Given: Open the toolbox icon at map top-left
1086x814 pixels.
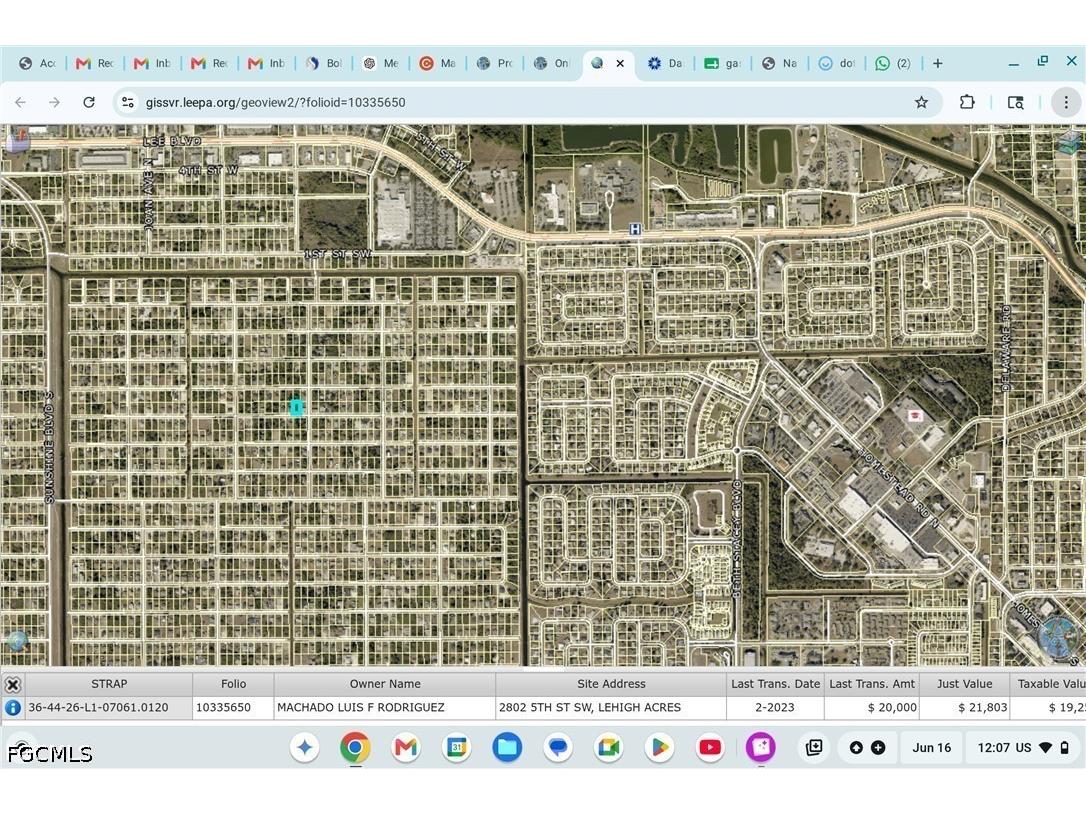Looking at the screenshot, I should (x=17, y=139).
